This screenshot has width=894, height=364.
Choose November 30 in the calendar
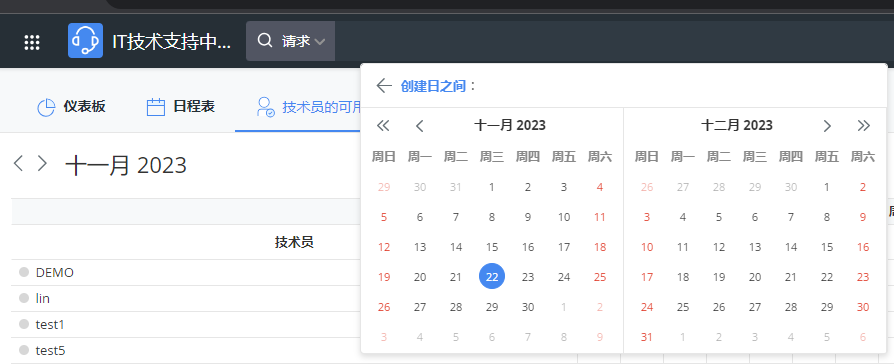tap(528, 307)
